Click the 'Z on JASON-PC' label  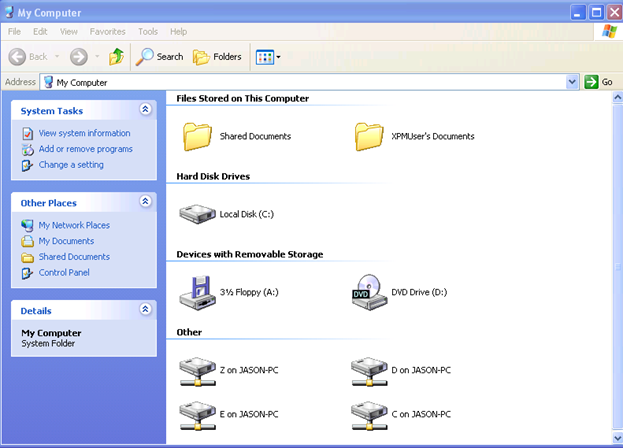[x=249, y=370]
